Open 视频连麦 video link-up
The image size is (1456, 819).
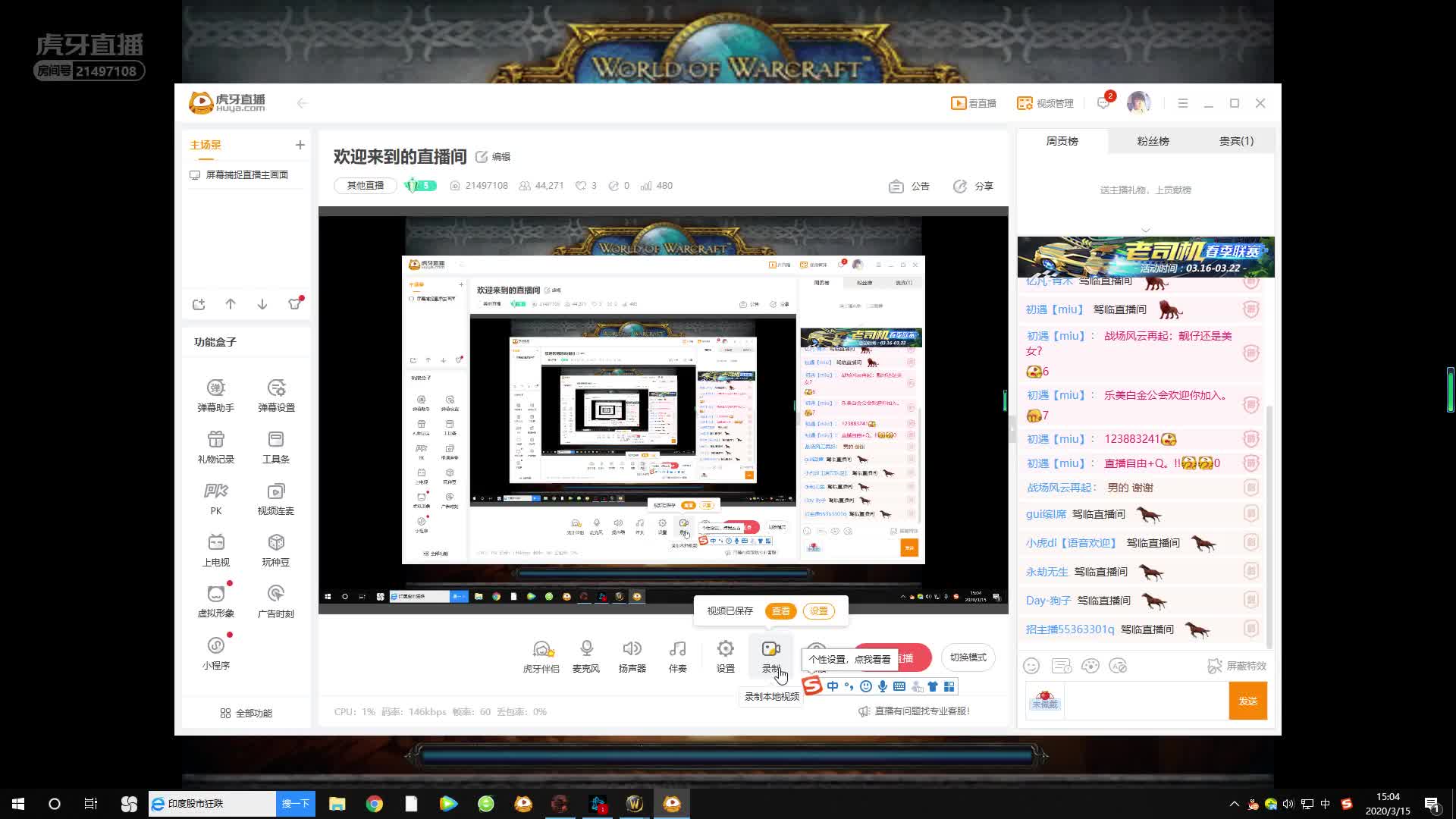[x=276, y=499]
